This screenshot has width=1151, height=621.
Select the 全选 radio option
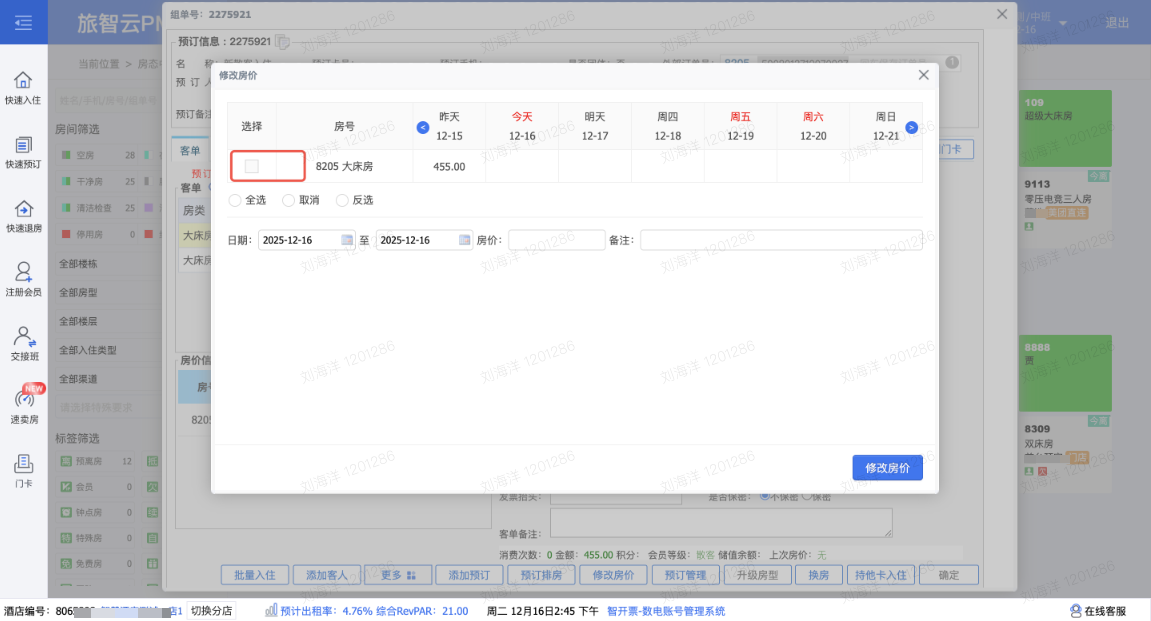(235, 200)
